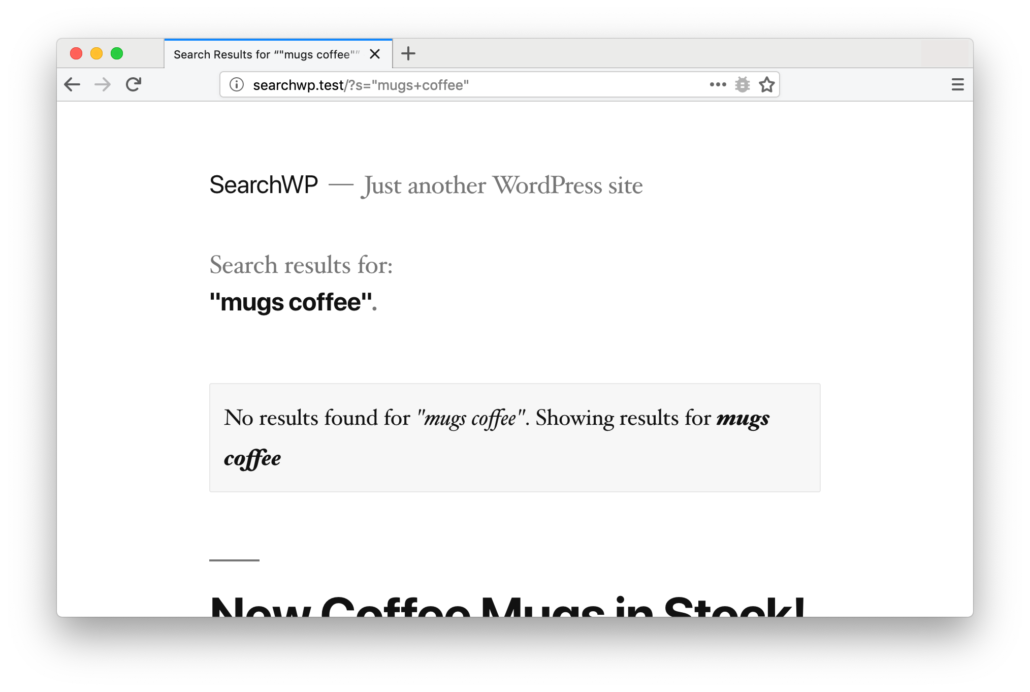
Task: Click the bold mugs coffee suggestion
Action: tap(744, 418)
